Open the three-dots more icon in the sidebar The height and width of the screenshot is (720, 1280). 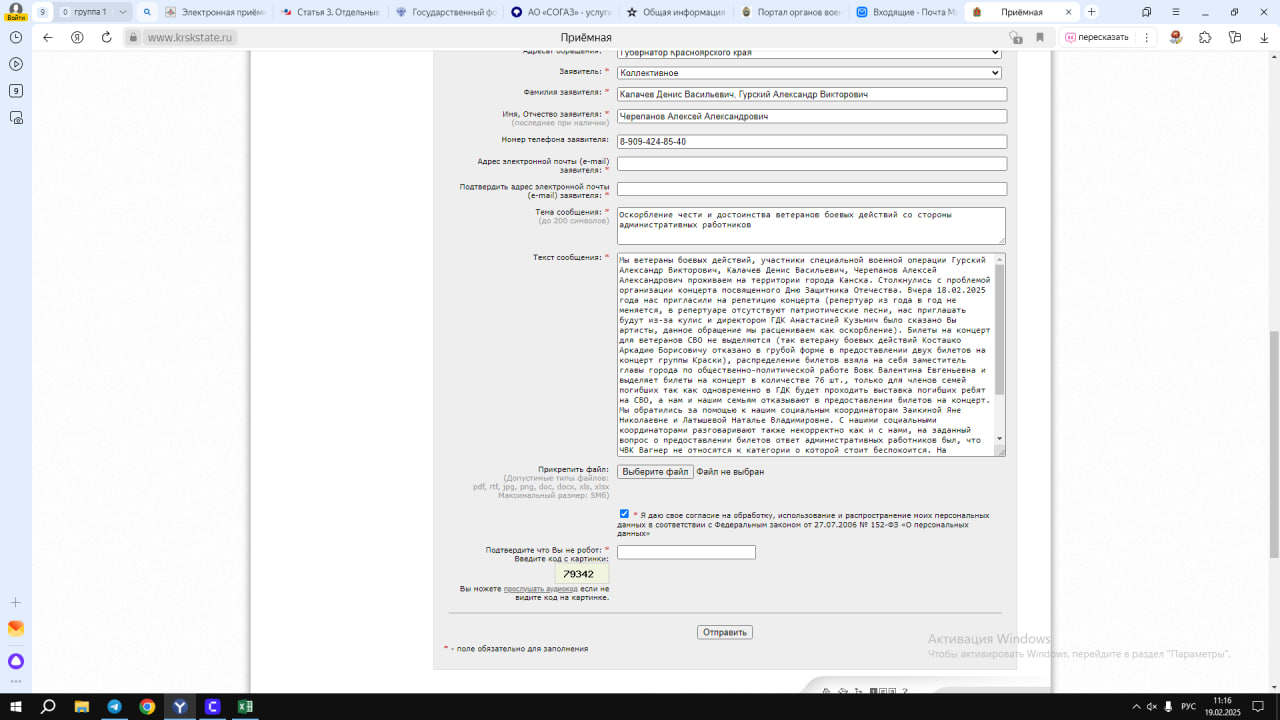pos(16,682)
